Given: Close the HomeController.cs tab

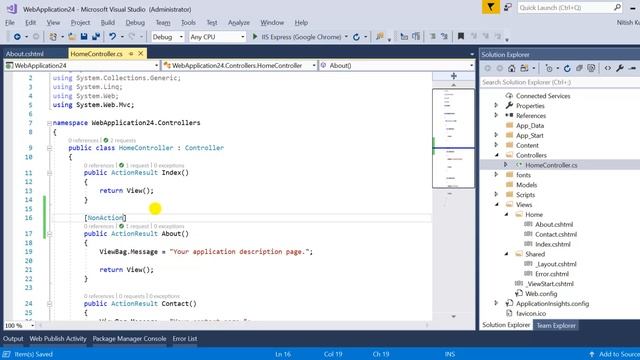Looking at the screenshot, I should coord(141,53).
